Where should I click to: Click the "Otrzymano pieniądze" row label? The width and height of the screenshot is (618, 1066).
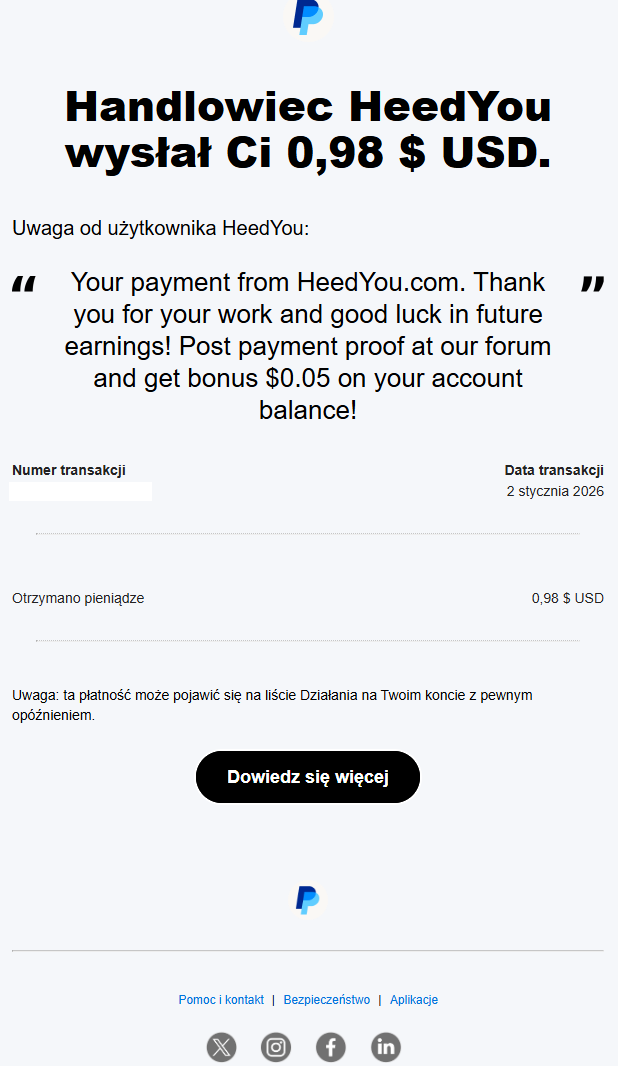[x=78, y=598]
